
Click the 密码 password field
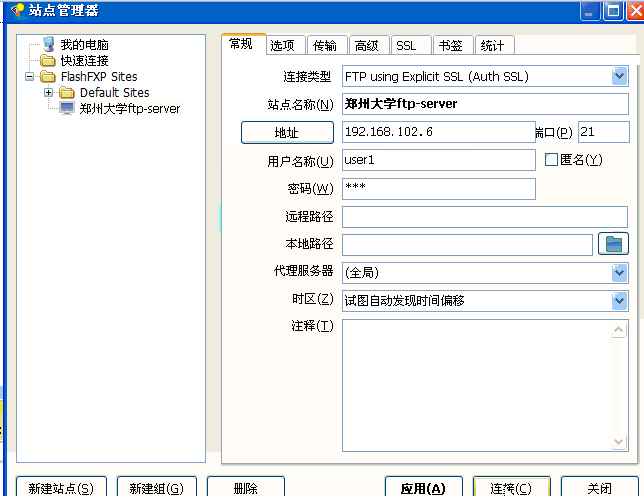[439, 189]
